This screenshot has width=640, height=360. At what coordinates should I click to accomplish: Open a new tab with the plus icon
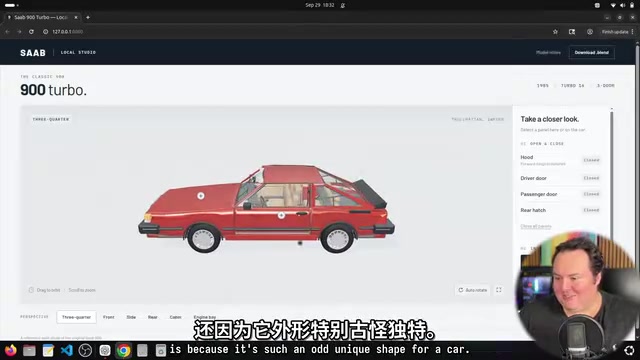[88, 17]
